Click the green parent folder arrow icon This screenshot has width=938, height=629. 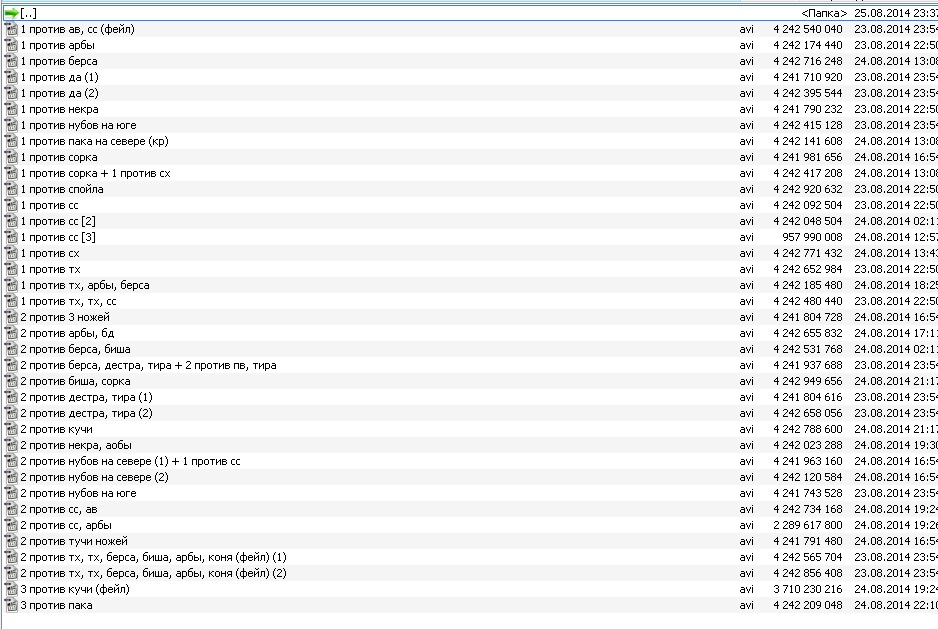tap(11, 13)
